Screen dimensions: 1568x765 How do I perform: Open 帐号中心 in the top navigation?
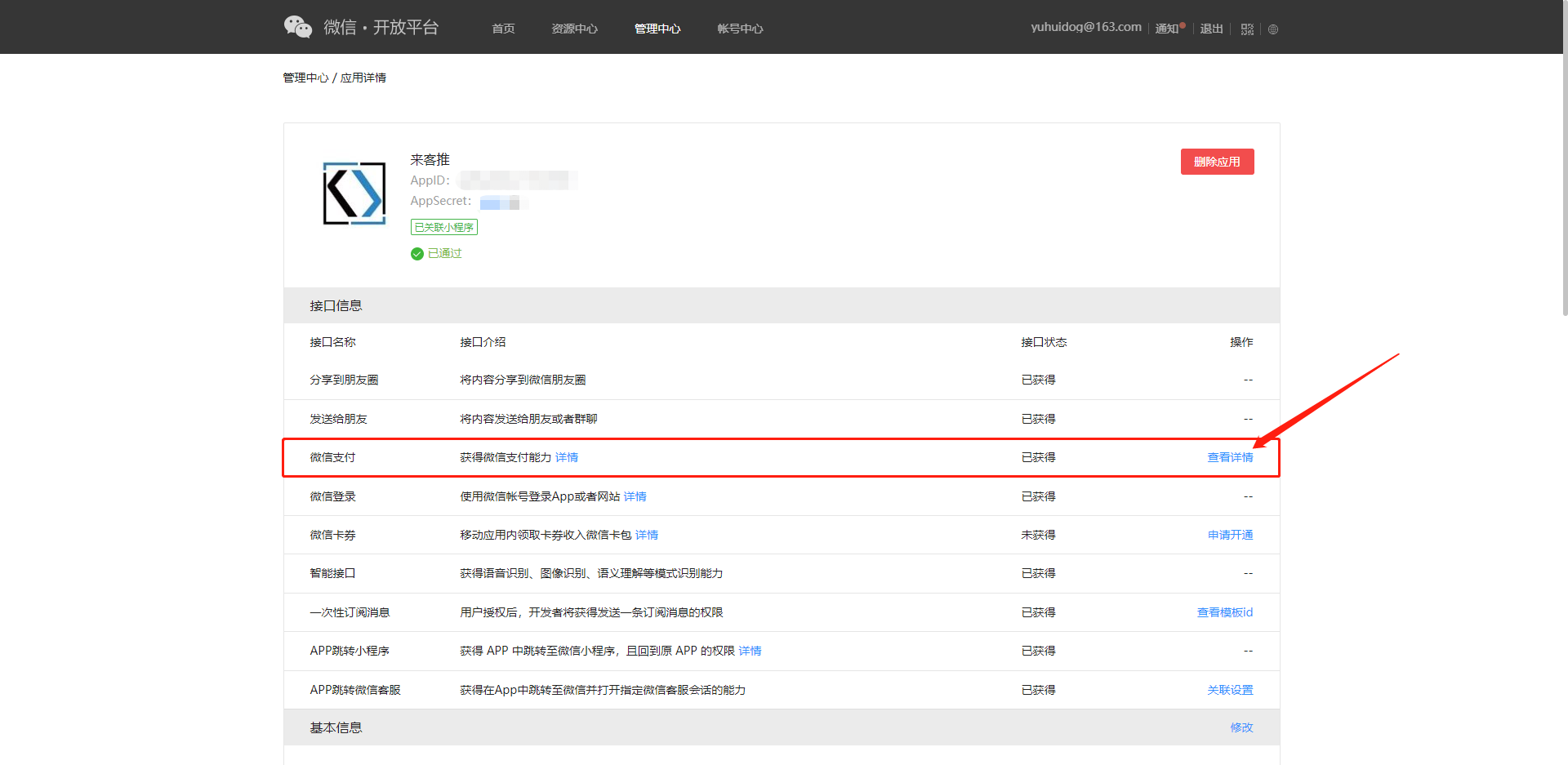[x=741, y=29]
